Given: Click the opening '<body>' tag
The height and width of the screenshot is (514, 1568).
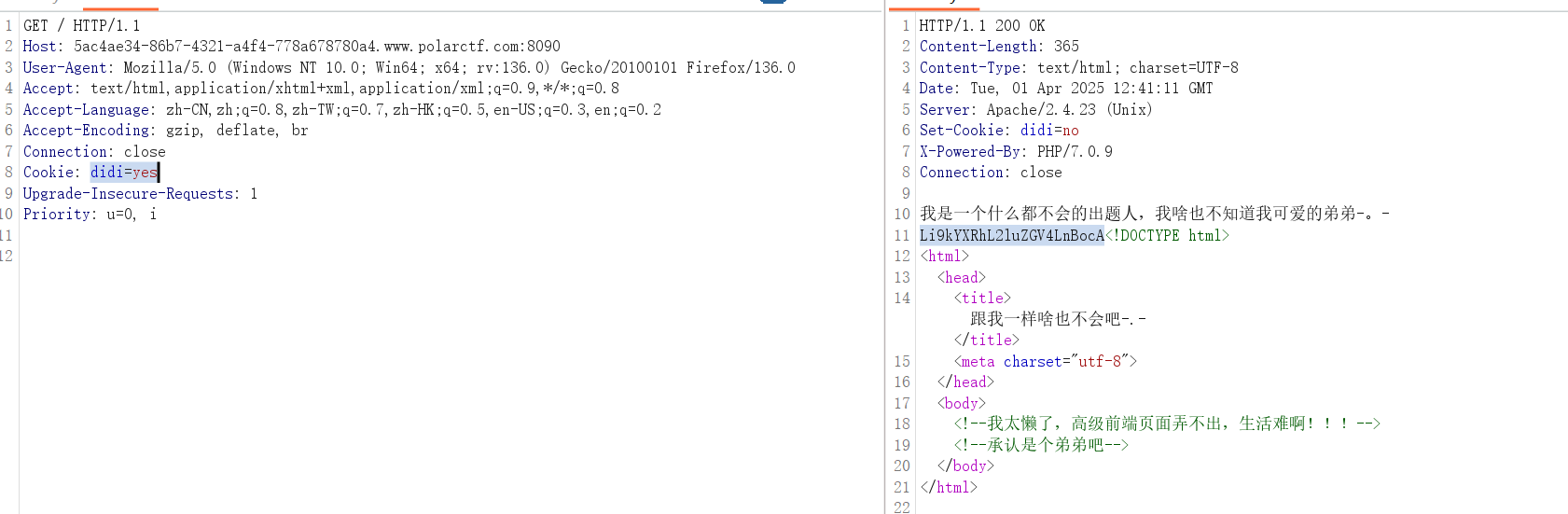Looking at the screenshot, I should pos(962,403).
